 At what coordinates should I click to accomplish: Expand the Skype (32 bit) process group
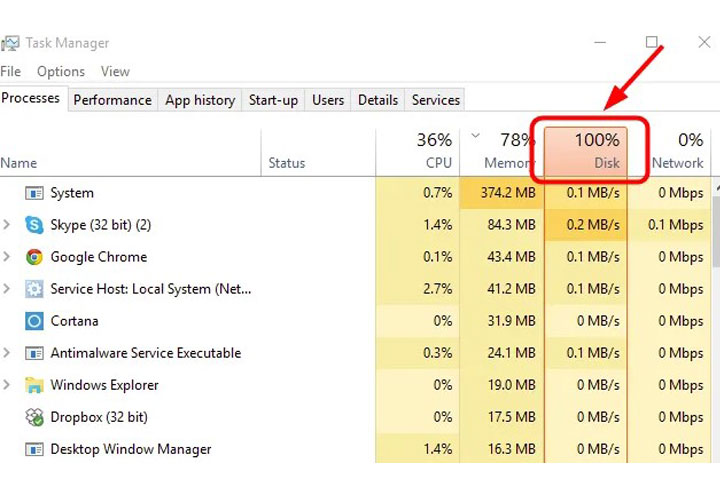(6, 225)
